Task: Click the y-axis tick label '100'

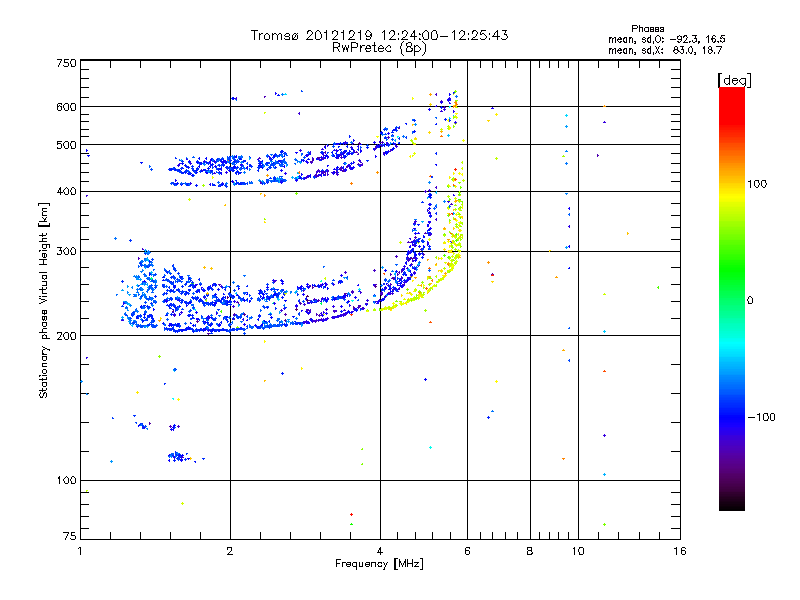Action: pyautogui.click(x=66, y=480)
